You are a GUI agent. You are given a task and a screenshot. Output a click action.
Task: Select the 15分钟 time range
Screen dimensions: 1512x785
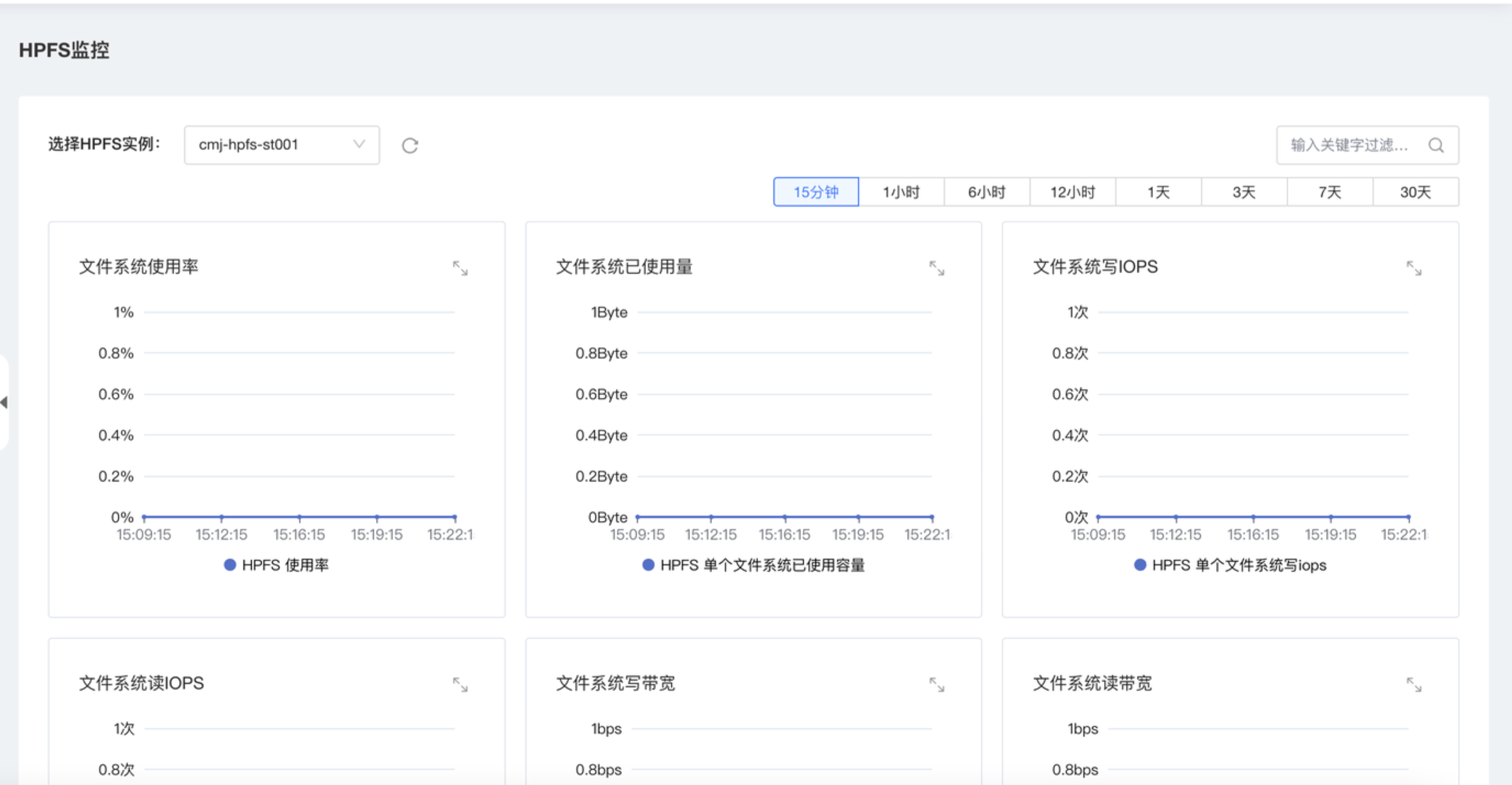[x=816, y=192]
